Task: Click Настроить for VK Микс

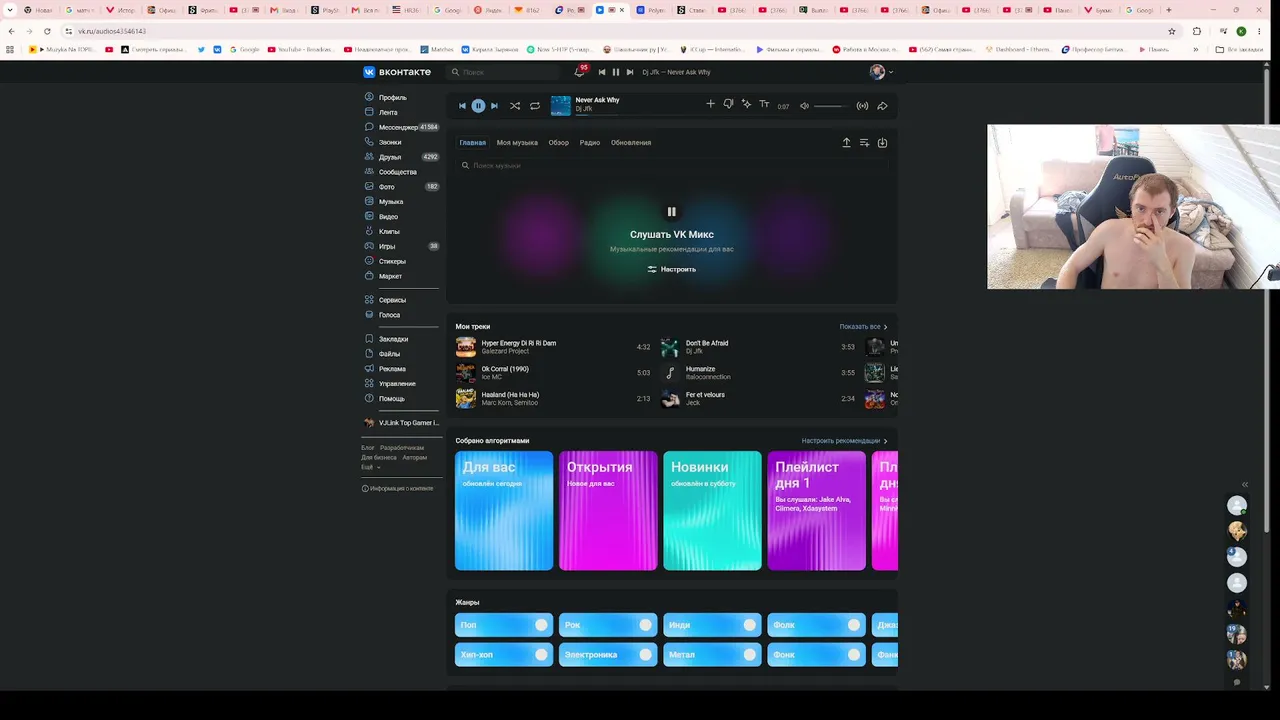Action: pos(672,269)
